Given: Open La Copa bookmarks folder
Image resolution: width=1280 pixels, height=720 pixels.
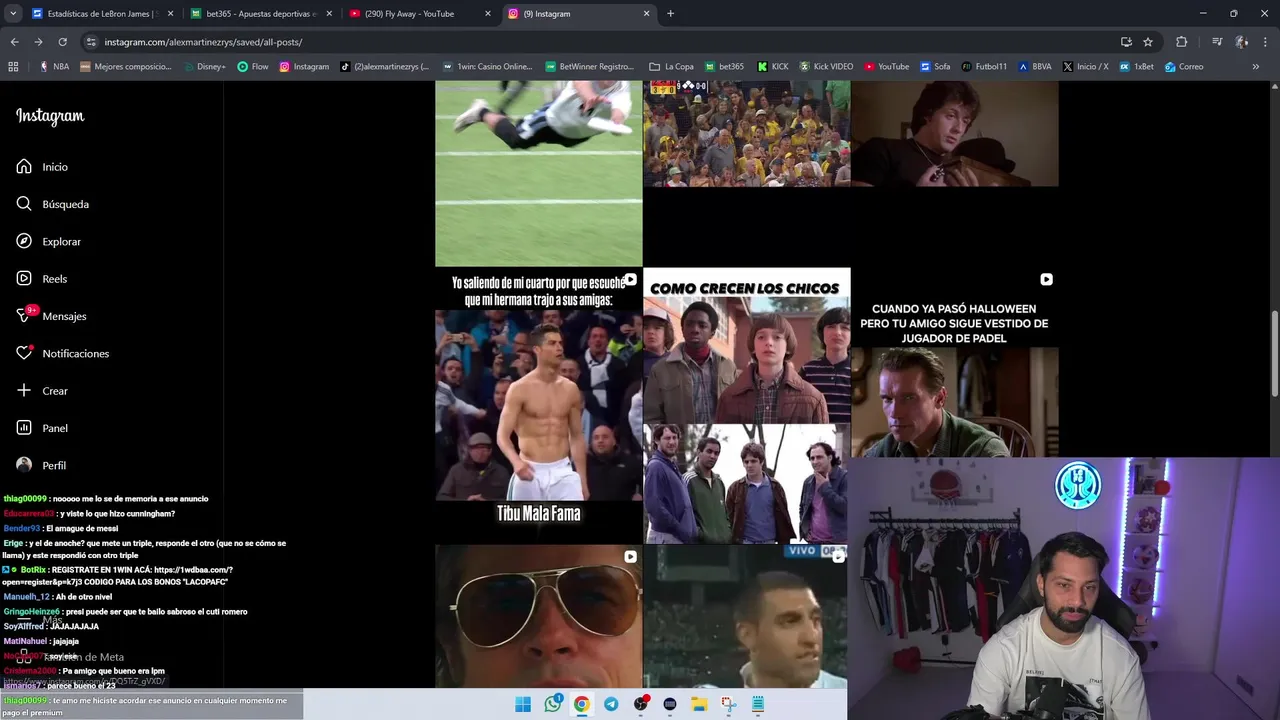Looking at the screenshot, I should [x=671, y=67].
